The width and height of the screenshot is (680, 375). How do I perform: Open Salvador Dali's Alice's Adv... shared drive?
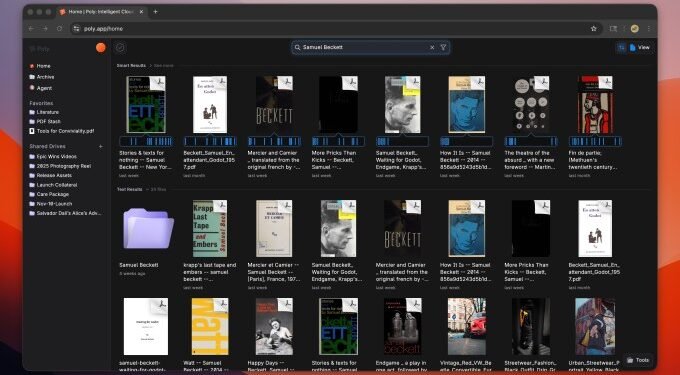click(x=65, y=213)
